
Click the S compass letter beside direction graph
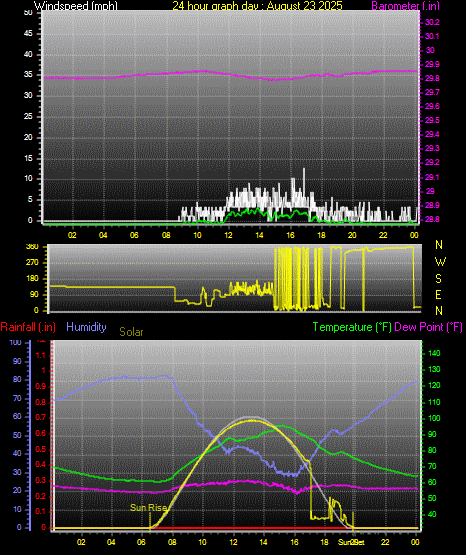pyautogui.click(x=438, y=279)
